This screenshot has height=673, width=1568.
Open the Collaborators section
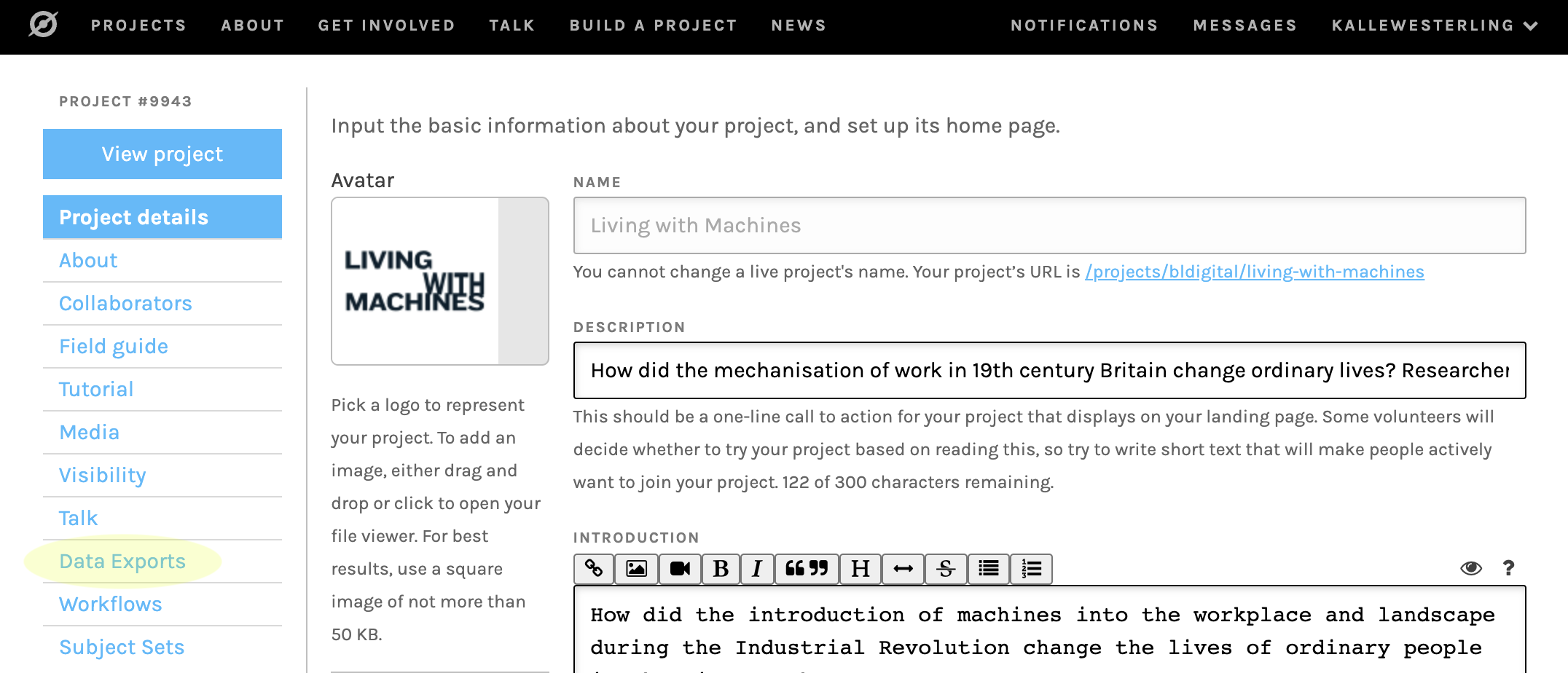(x=162, y=304)
